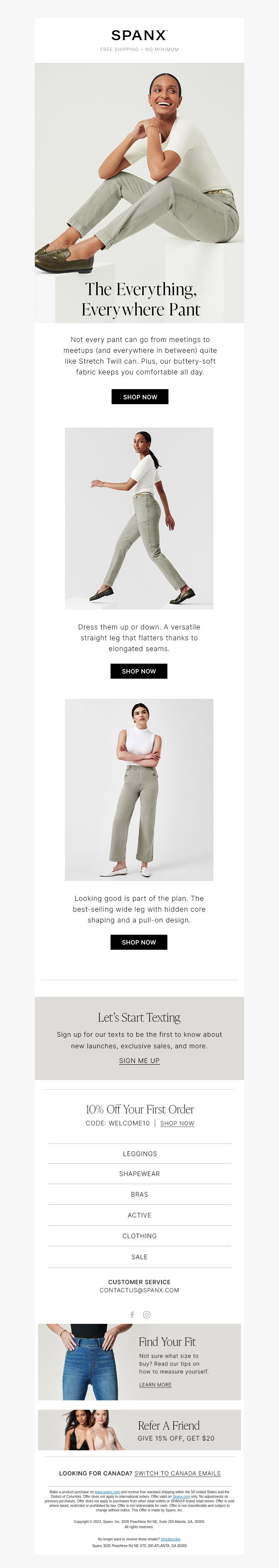Select the Leggings category
This screenshot has width=279, height=1568.
tap(140, 1153)
